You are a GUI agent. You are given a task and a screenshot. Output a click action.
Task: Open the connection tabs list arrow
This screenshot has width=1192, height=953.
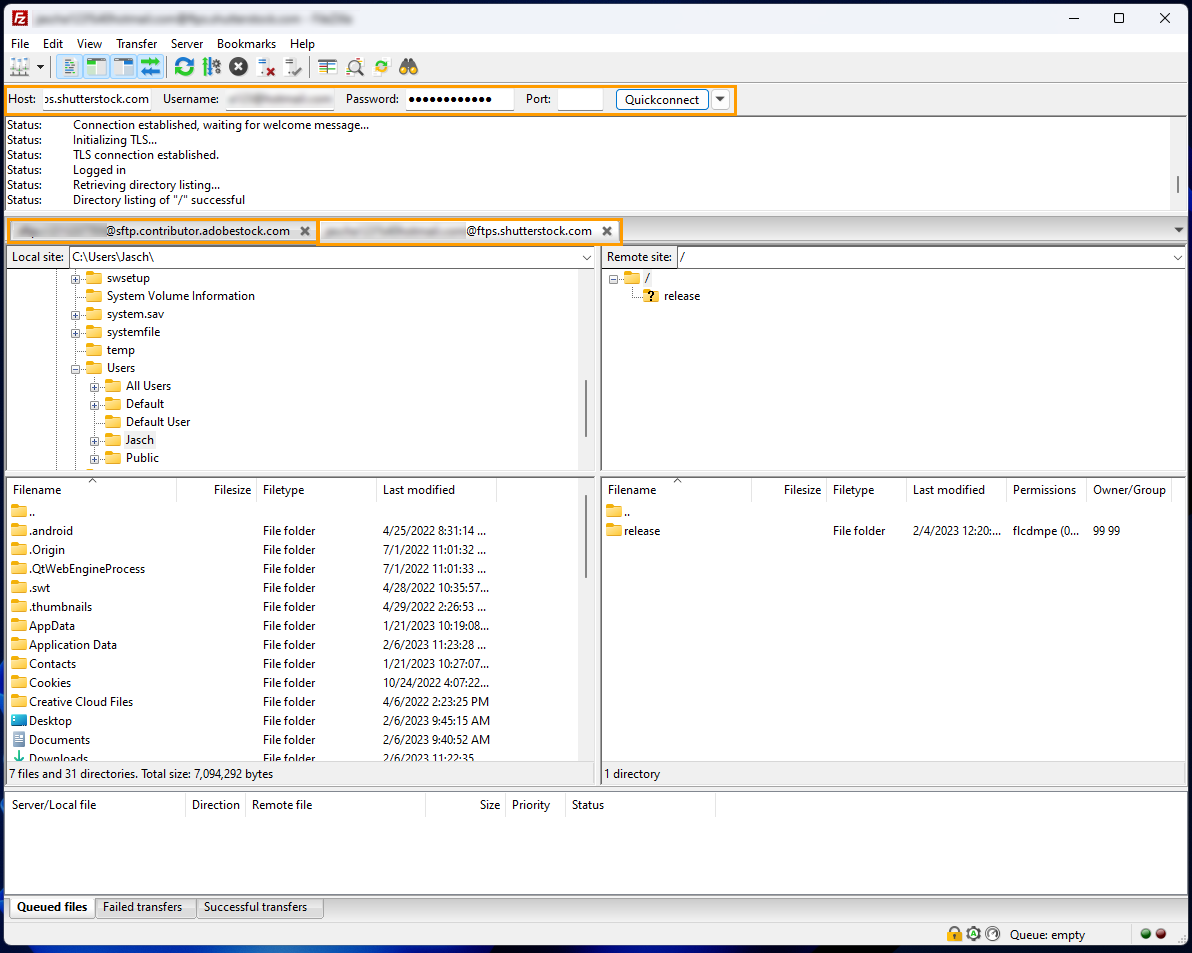coord(1178,230)
